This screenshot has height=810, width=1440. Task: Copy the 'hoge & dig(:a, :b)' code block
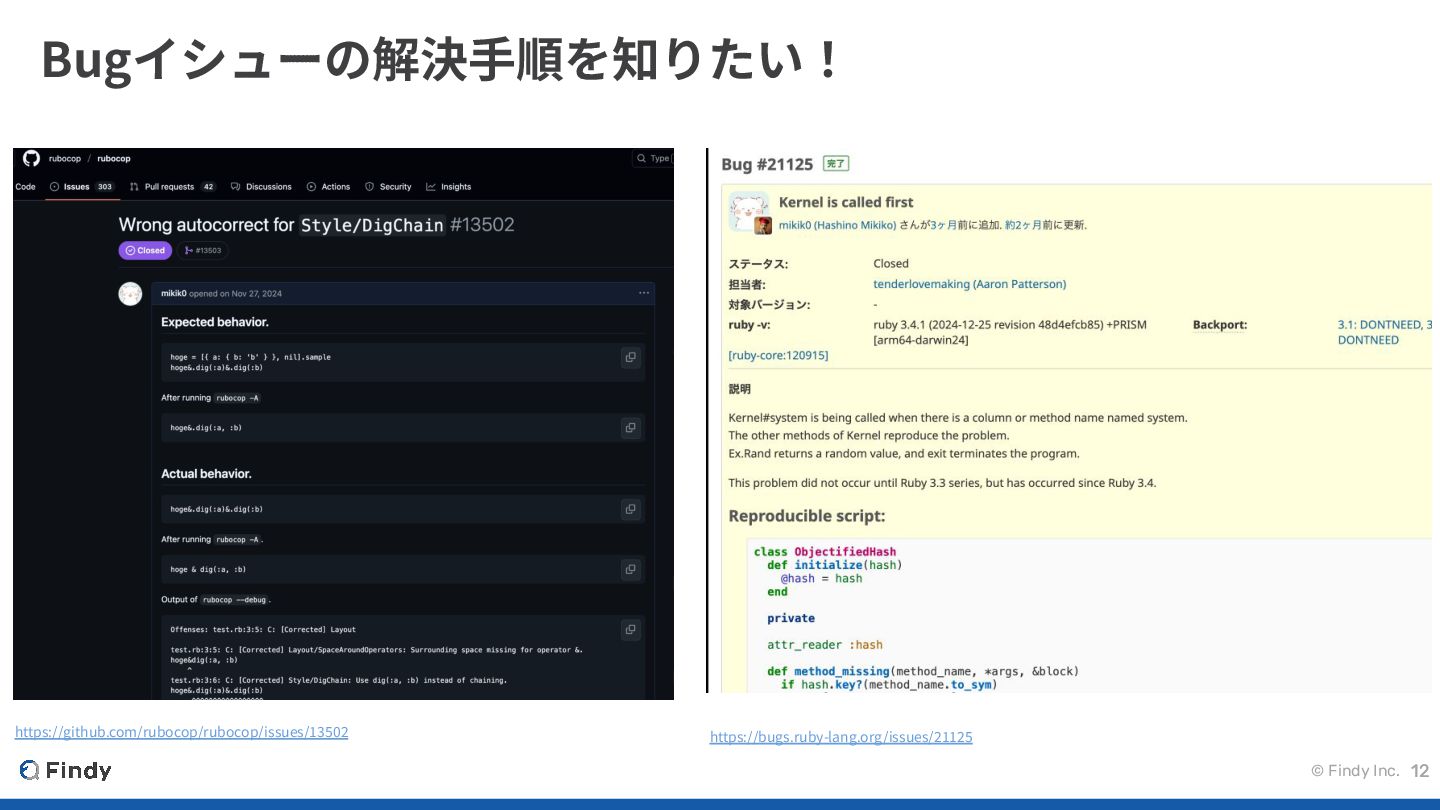(630, 569)
